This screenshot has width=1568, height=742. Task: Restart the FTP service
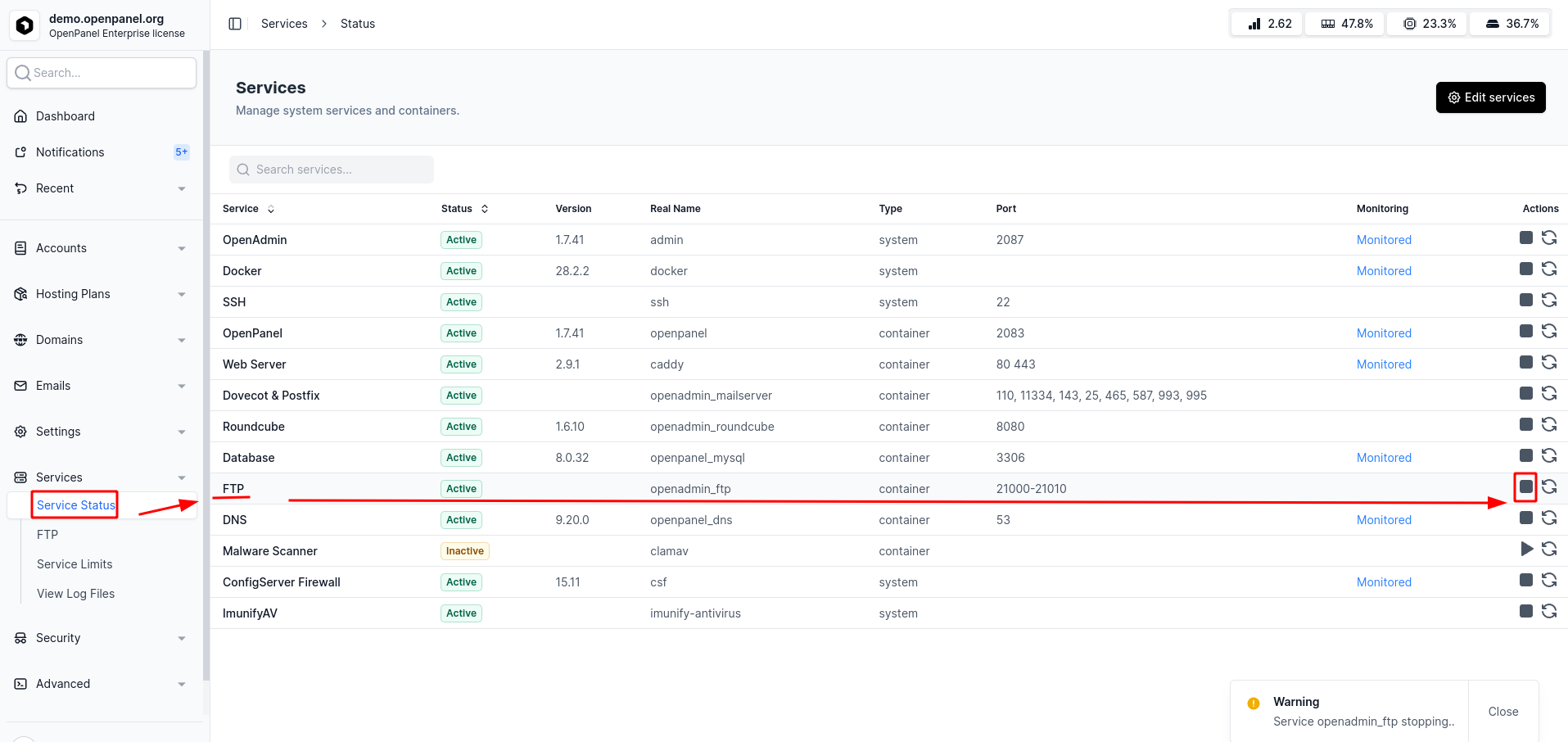[1549, 486]
